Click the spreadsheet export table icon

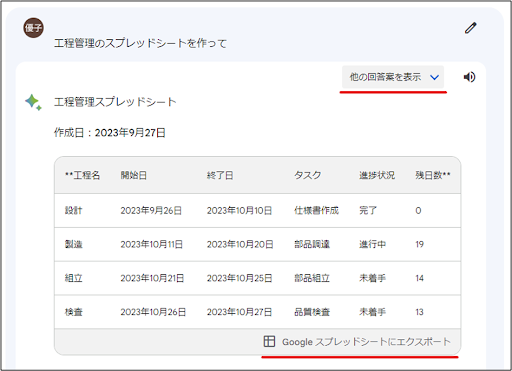(x=269, y=341)
